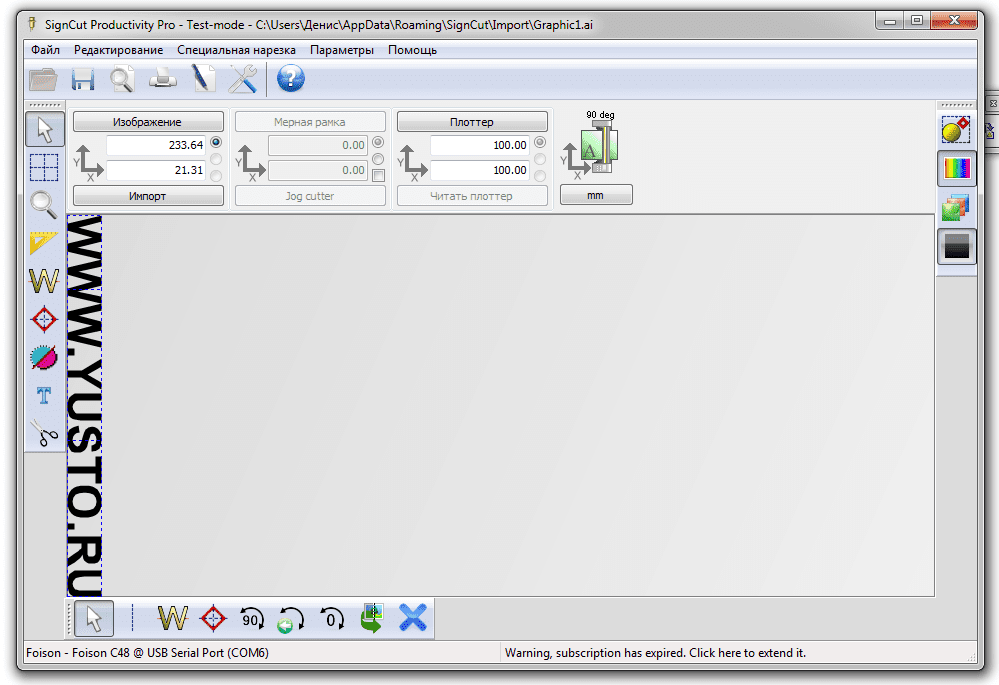Save using the floppy disk icon
The height and width of the screenshot is (685, 999).
pos(83,80)
